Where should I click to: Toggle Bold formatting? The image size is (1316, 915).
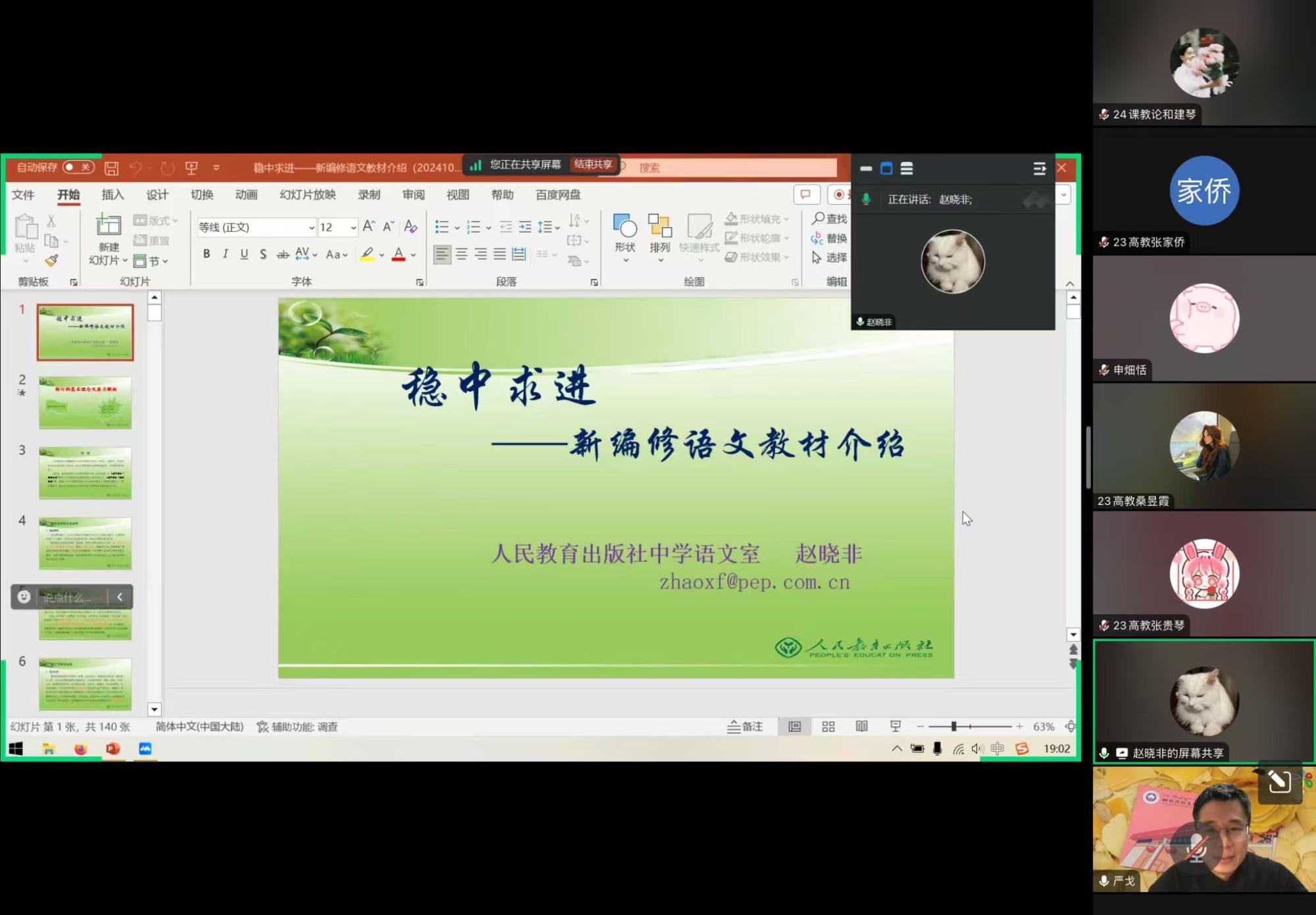tap(207, 254)
